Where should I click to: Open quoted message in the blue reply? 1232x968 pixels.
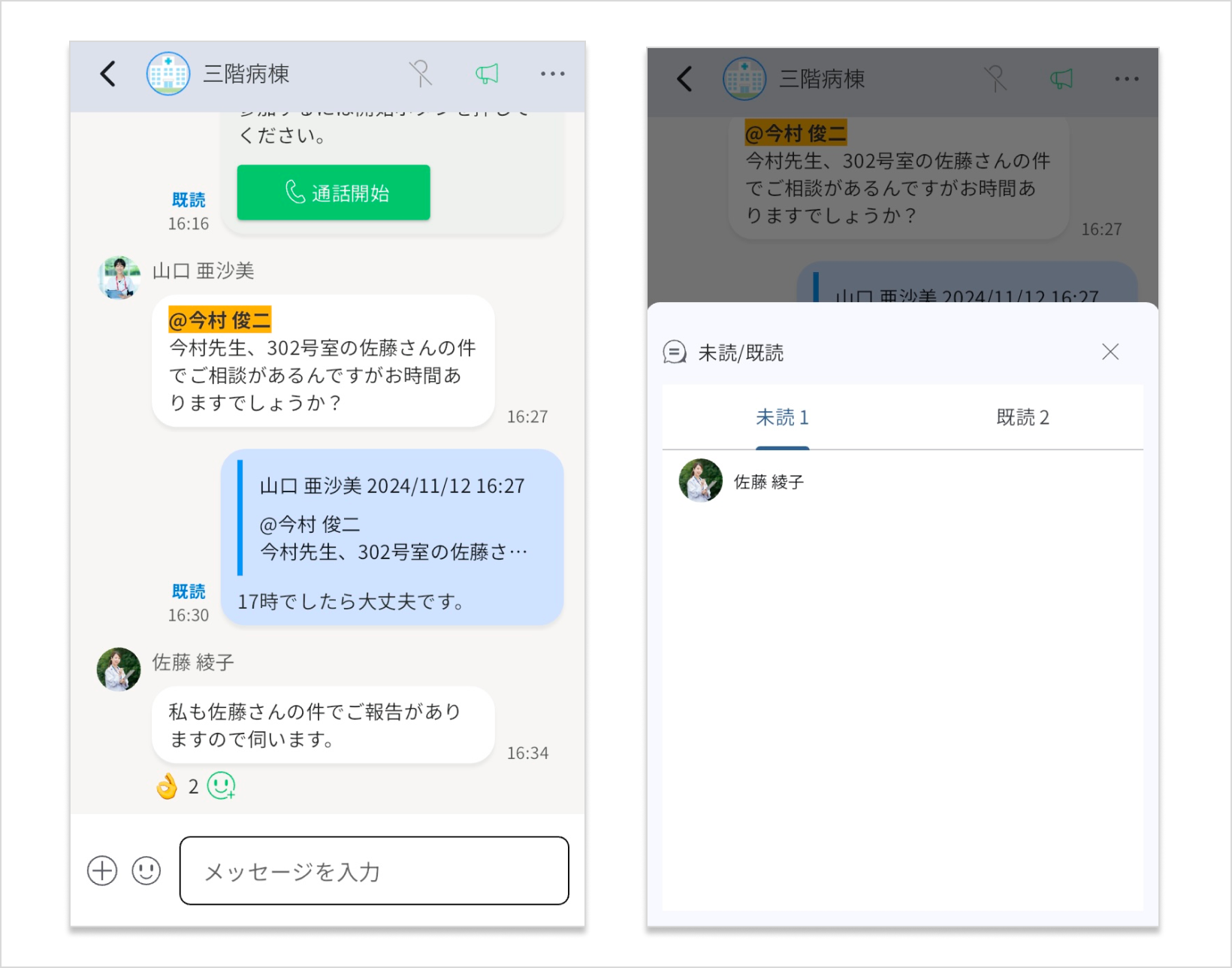pyautogui.click(x=391, y=519)
